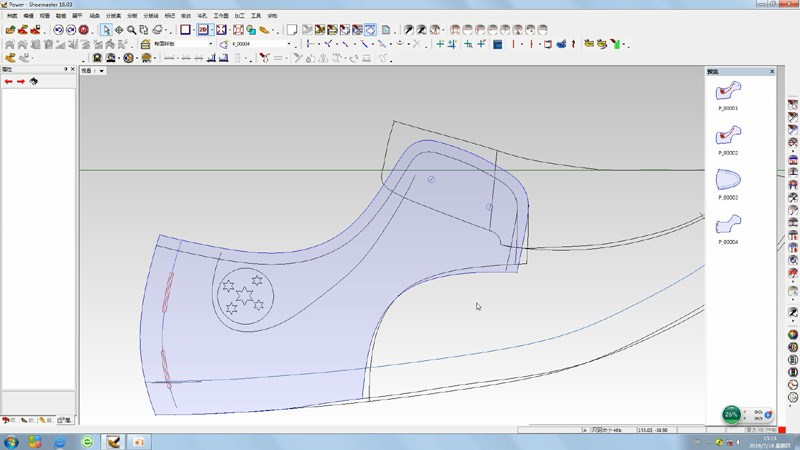Viewport: 800px width, 450px height.
Task: Open the P_00004 part dropdown
Action: 290,44
